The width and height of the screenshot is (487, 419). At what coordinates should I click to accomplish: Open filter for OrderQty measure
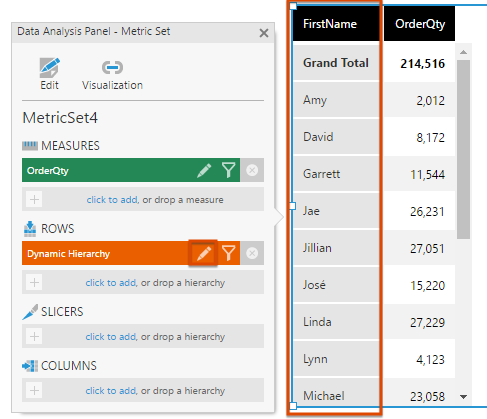pos(229,170)
